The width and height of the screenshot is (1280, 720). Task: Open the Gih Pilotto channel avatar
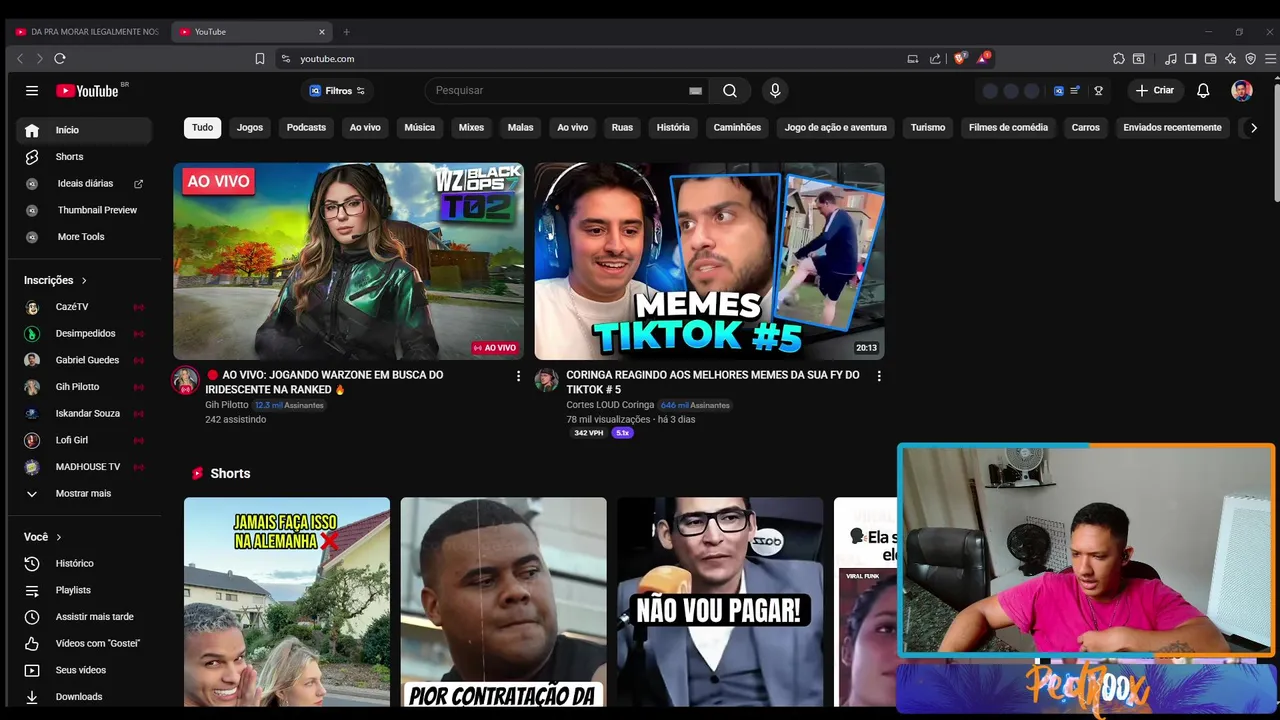185,381
